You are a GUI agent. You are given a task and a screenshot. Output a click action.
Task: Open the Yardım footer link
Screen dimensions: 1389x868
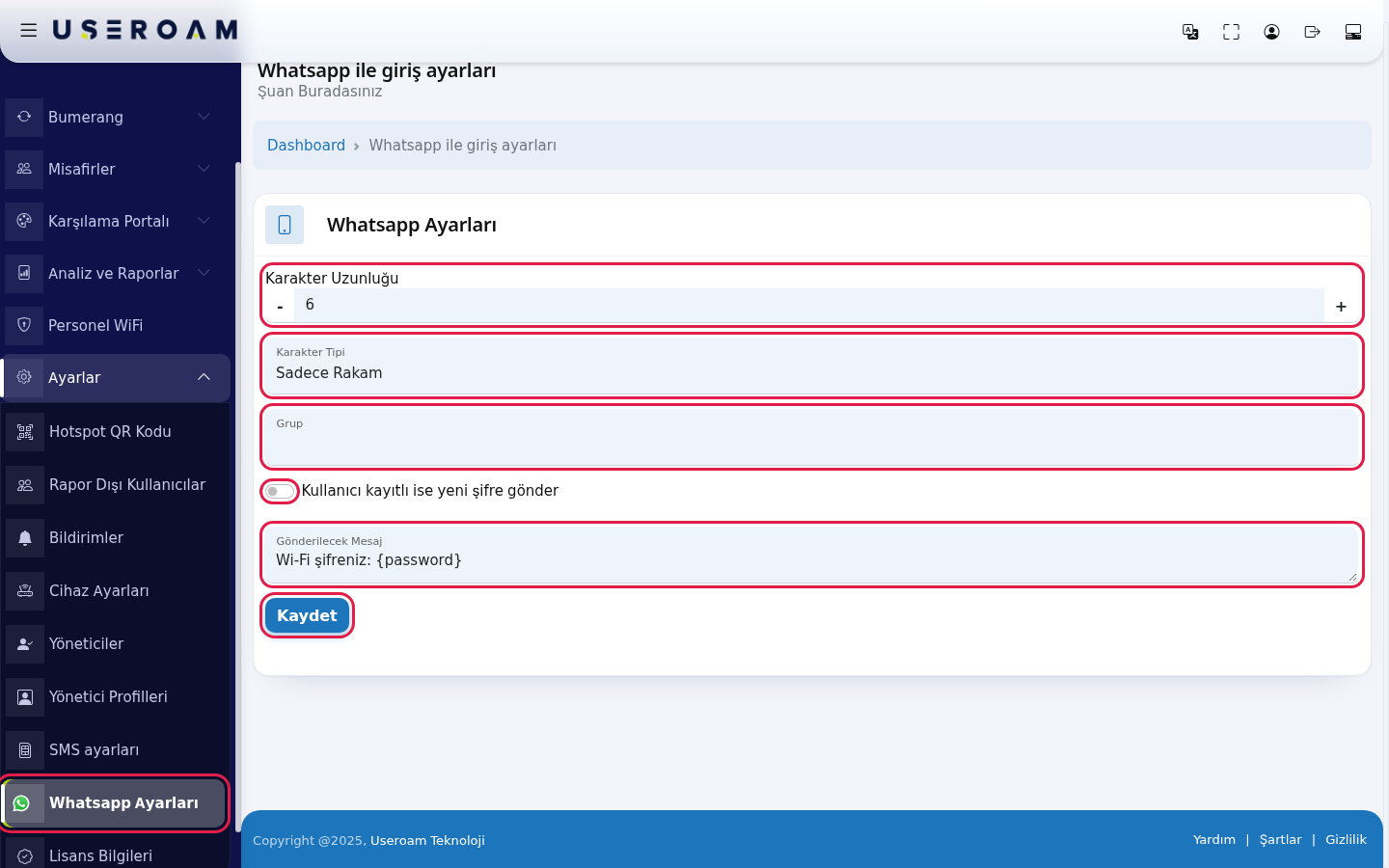[1213, 840]
